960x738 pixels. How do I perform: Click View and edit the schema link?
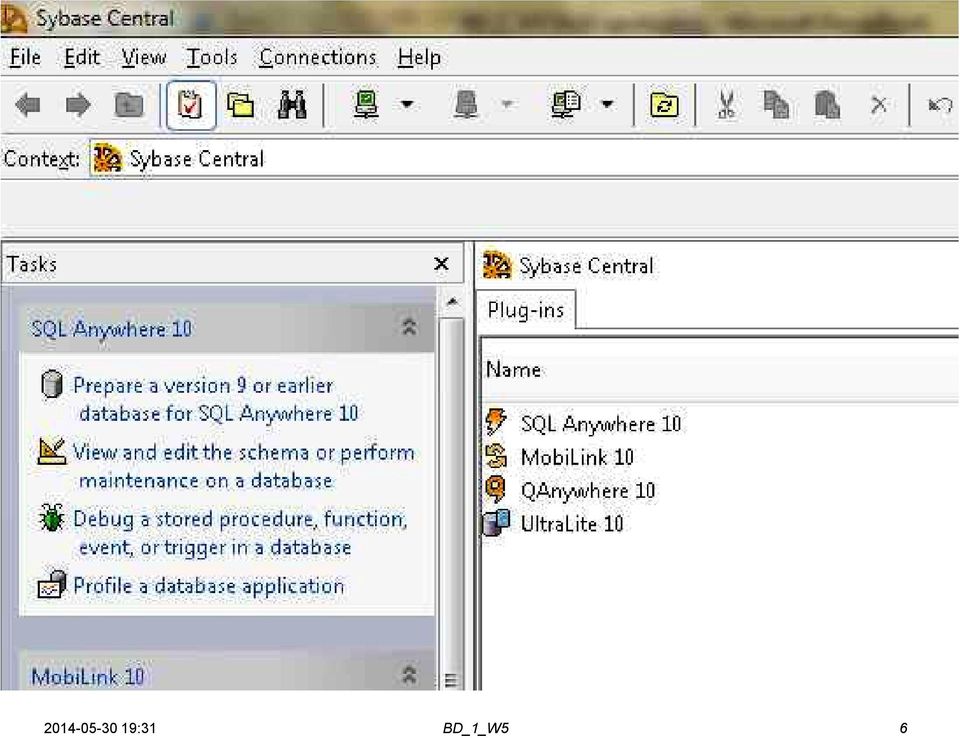pos(244,467)
